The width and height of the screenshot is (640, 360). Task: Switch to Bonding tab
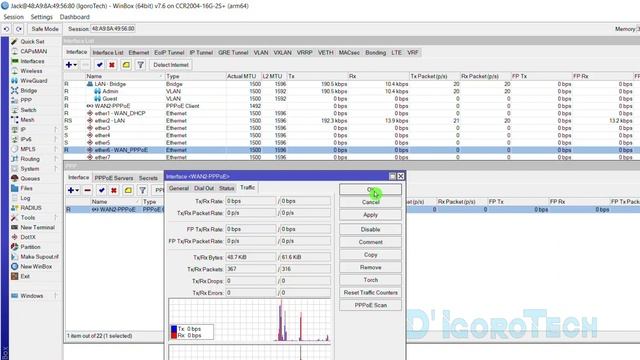(376, 53)
